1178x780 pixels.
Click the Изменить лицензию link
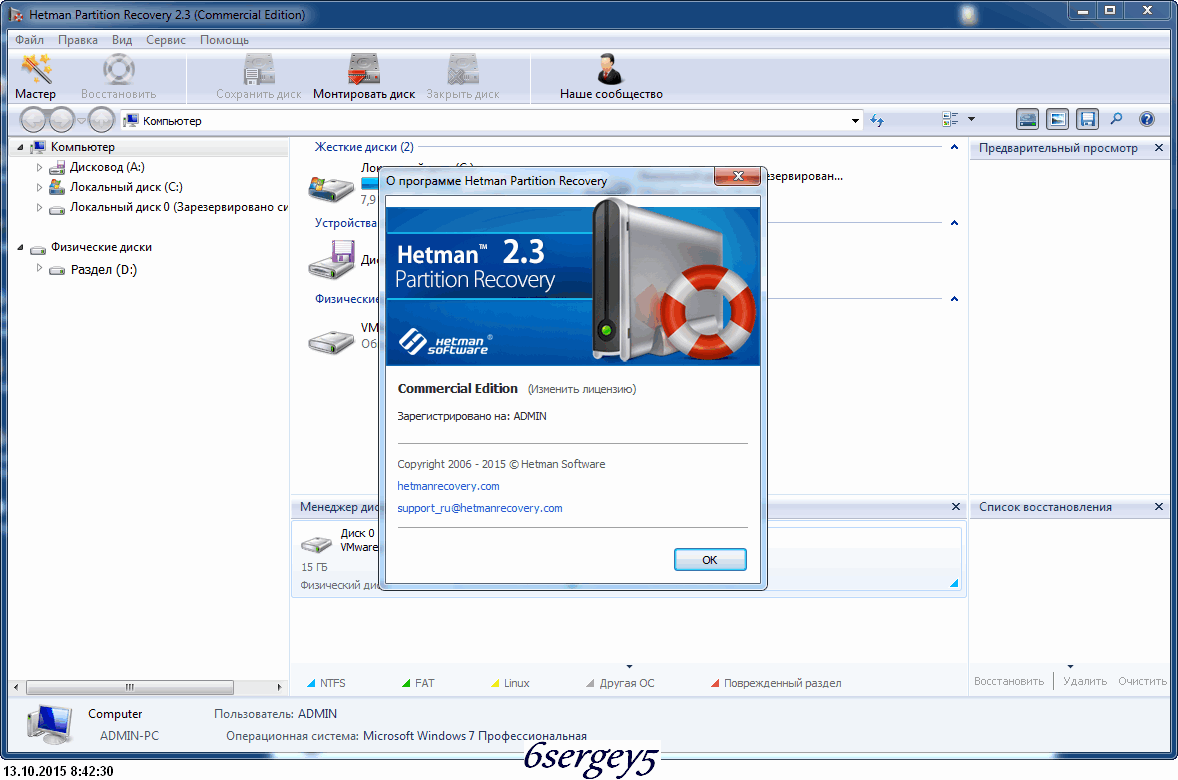[x=581, y=389]
